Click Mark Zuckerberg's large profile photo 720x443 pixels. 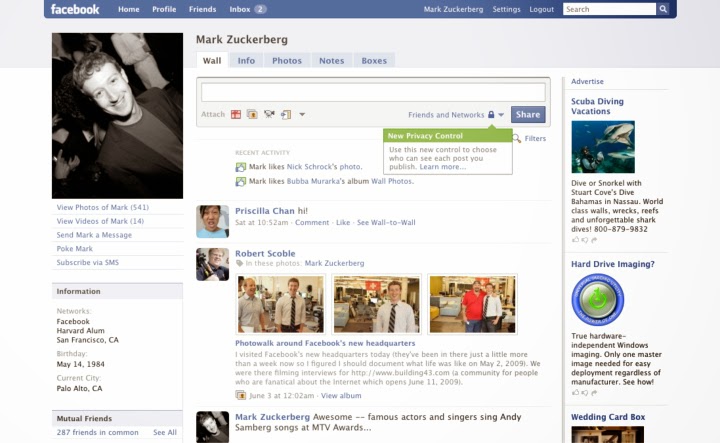pyautogui.click(x=118, y=116)
